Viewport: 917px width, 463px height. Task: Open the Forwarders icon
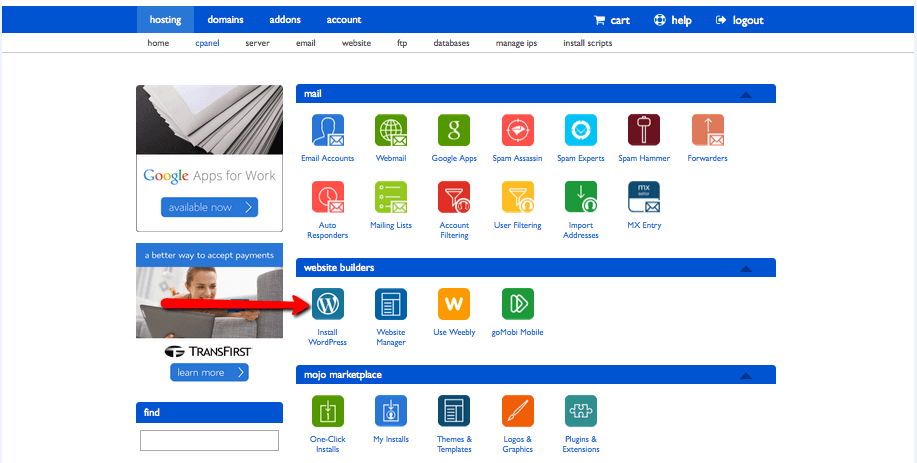[708, 130]
